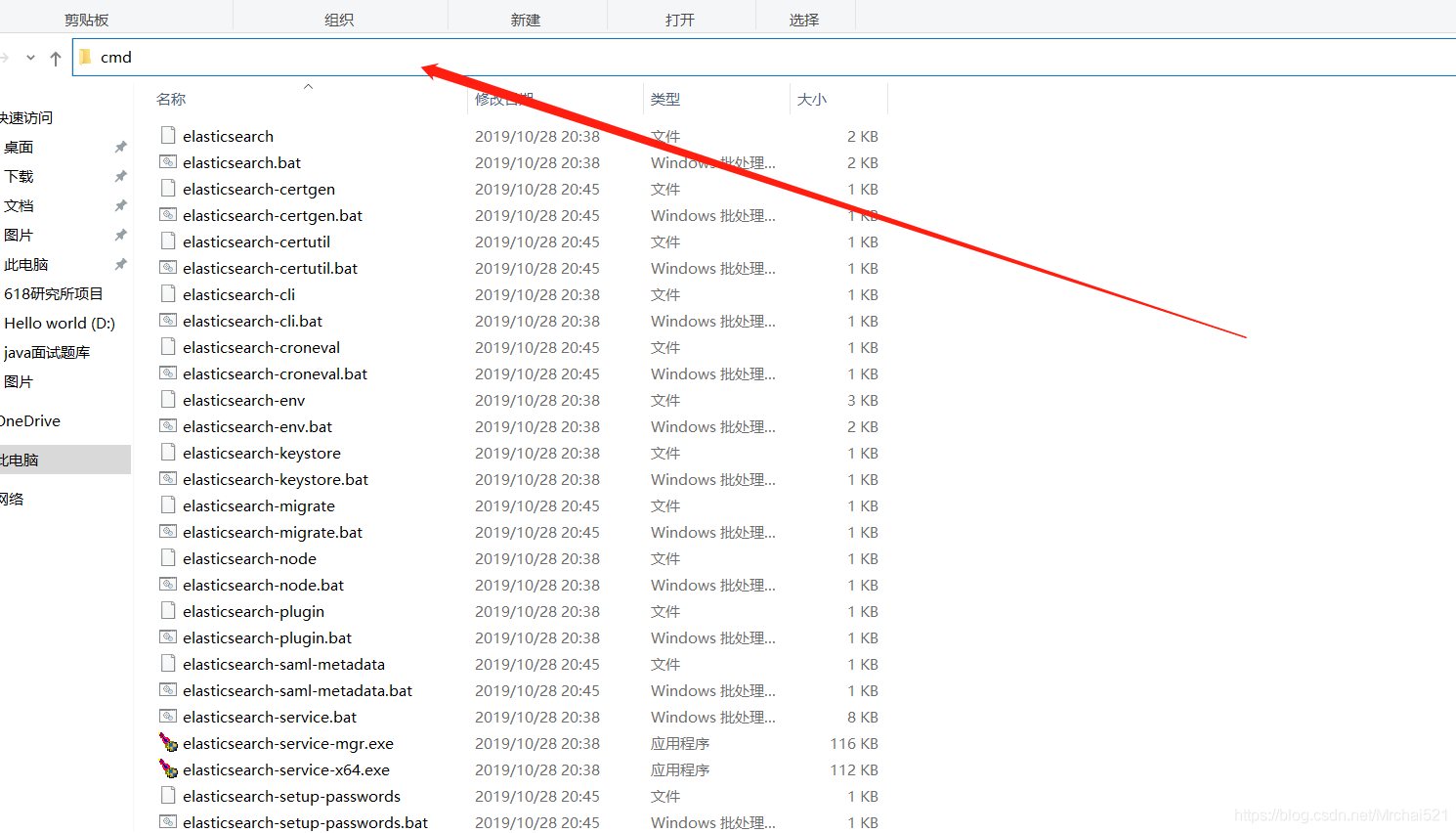
Task: Select elasticsearch-plugin.bat file icon
Action: (x=168, y=636)
